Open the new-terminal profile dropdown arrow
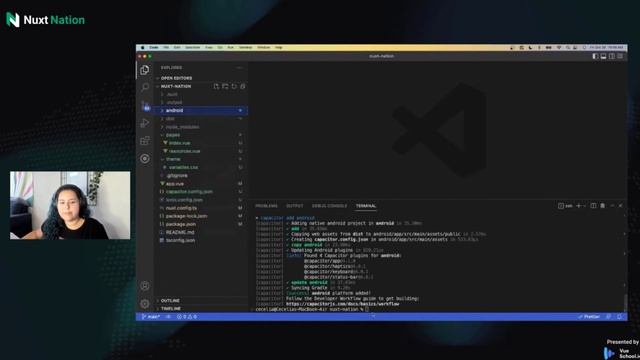The width and height of the screenshot is (640, 360). [x=584, y=206]
